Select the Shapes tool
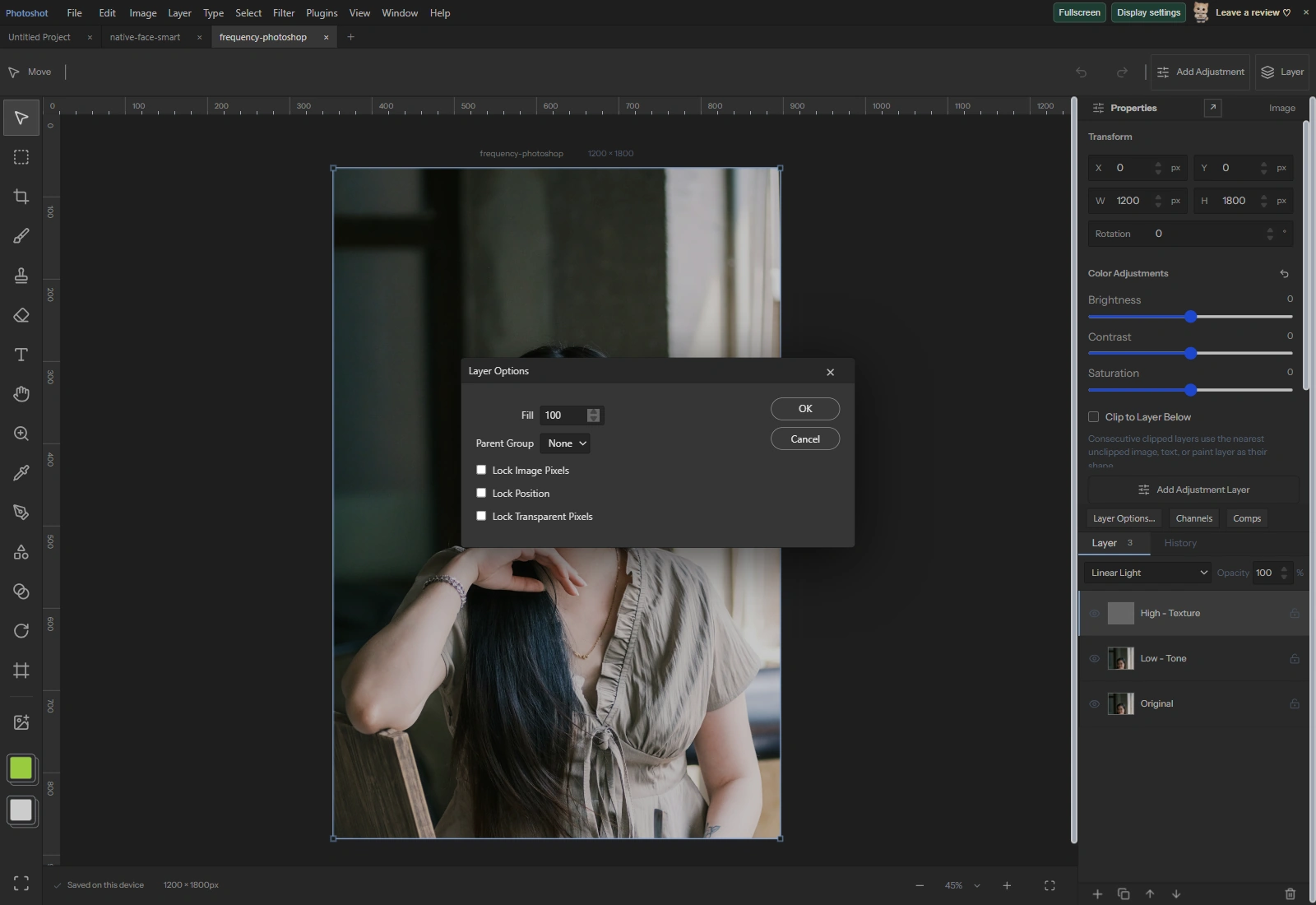 click(21, 552)
